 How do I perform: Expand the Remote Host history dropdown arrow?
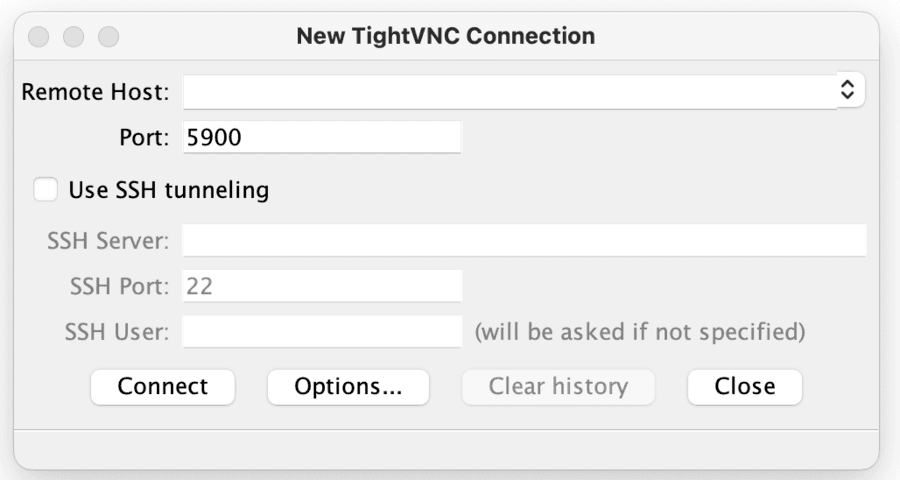coord(848,91)
